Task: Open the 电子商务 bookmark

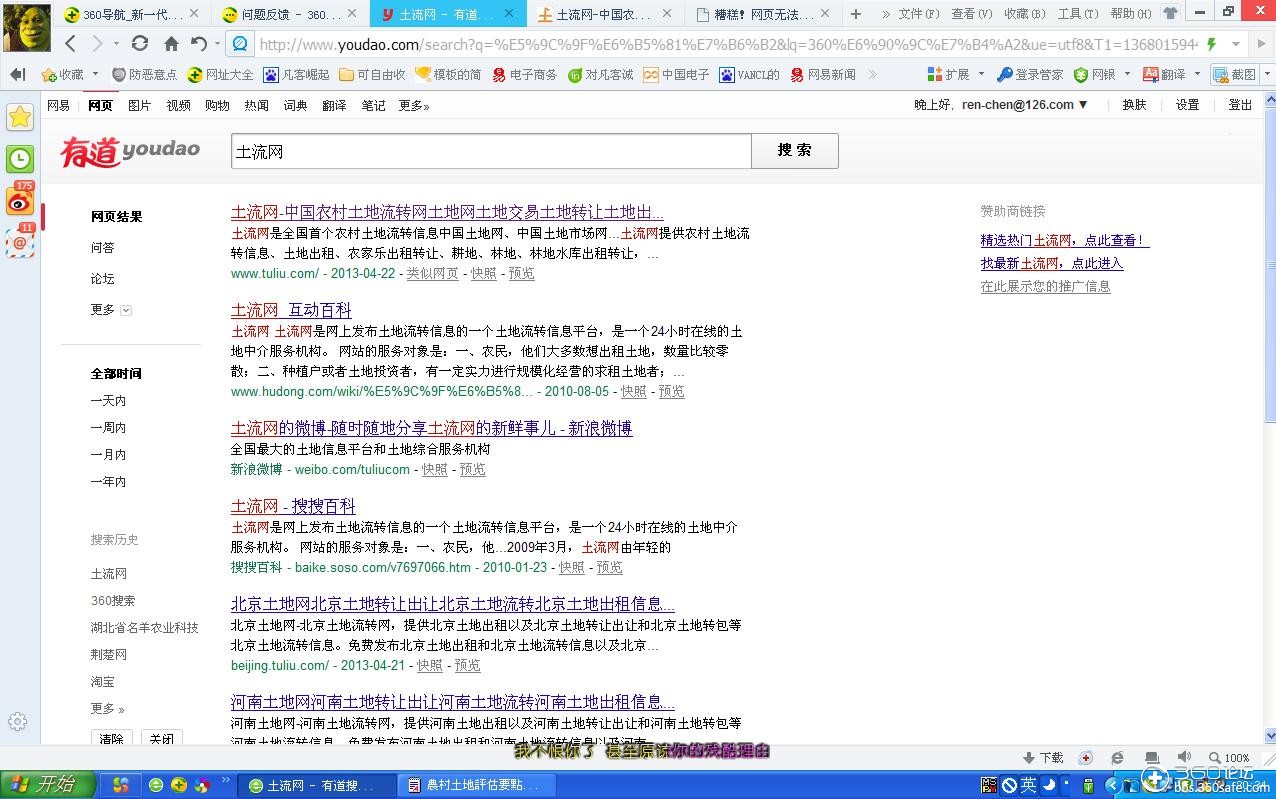Action: (x=524, y=75)
